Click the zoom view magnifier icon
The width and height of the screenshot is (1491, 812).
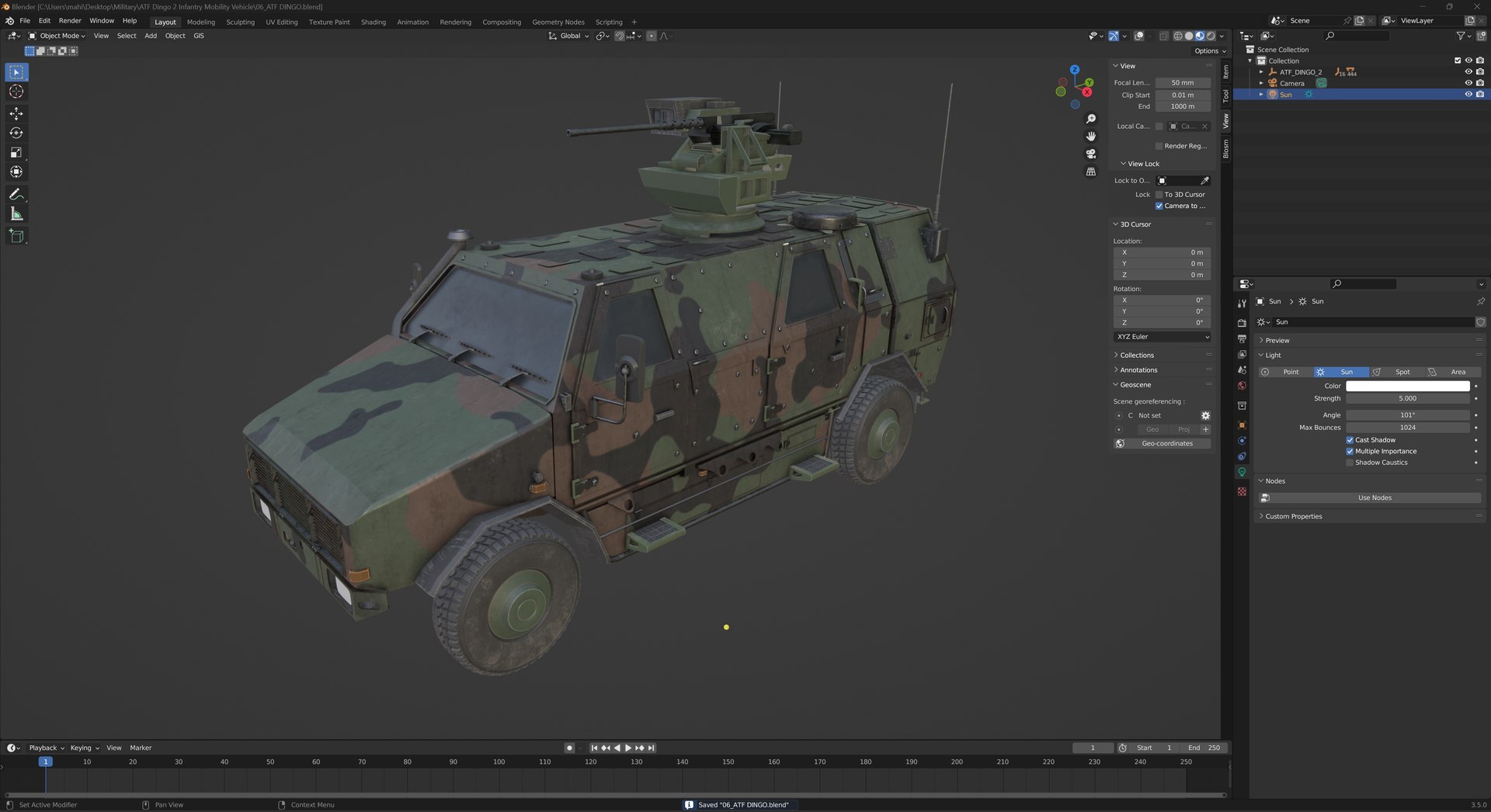(x=1090, y=119)
